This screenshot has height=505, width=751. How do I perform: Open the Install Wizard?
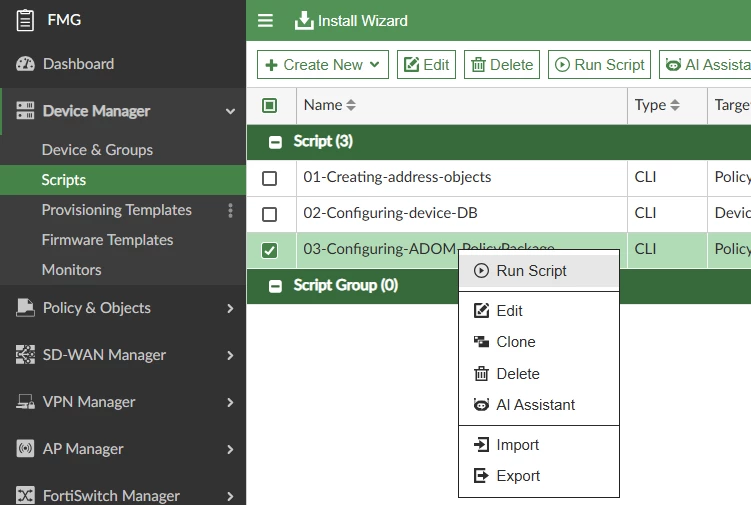(x=351, y=21)
